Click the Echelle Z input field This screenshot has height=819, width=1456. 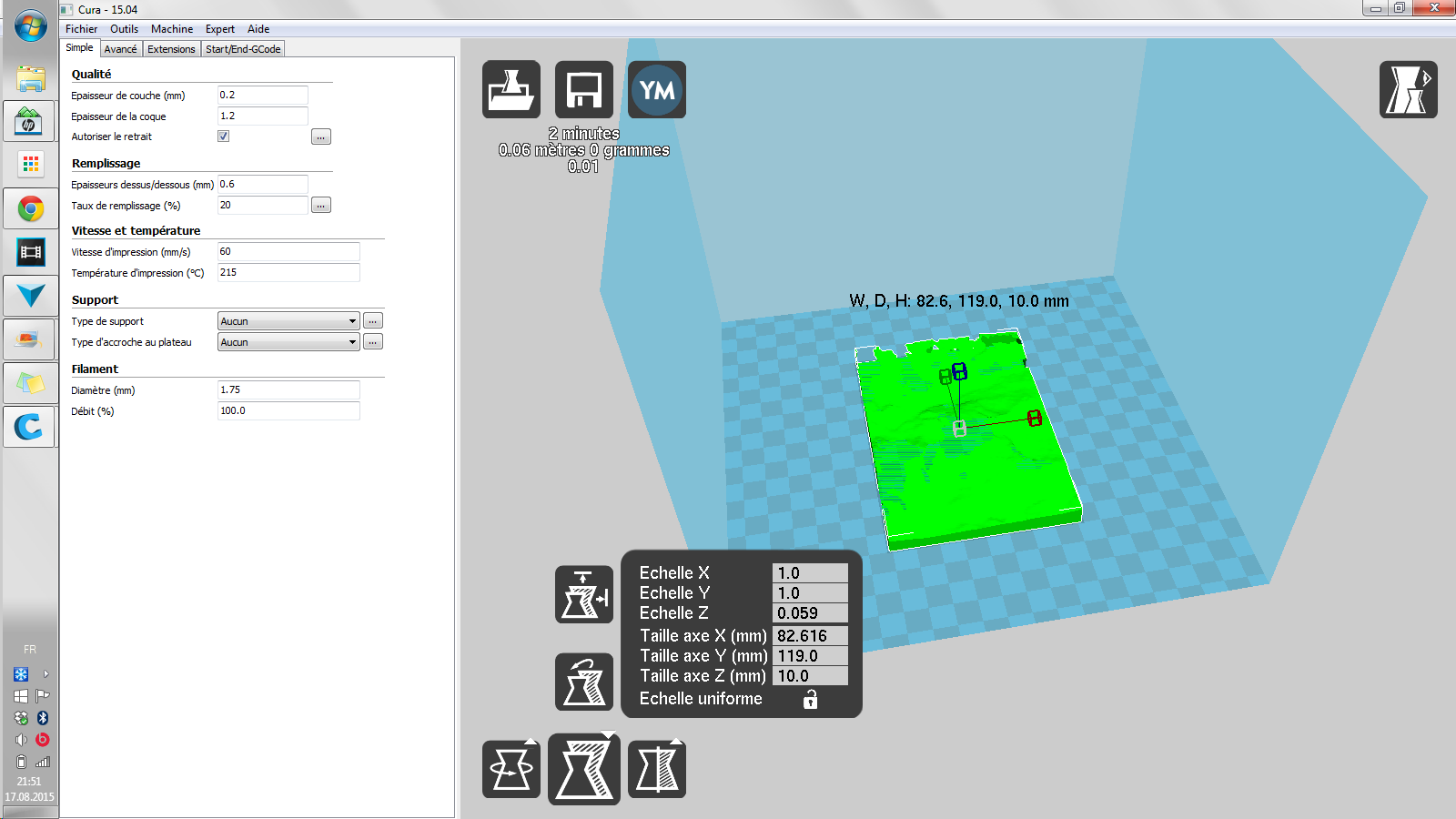click(x=809, y=613)
